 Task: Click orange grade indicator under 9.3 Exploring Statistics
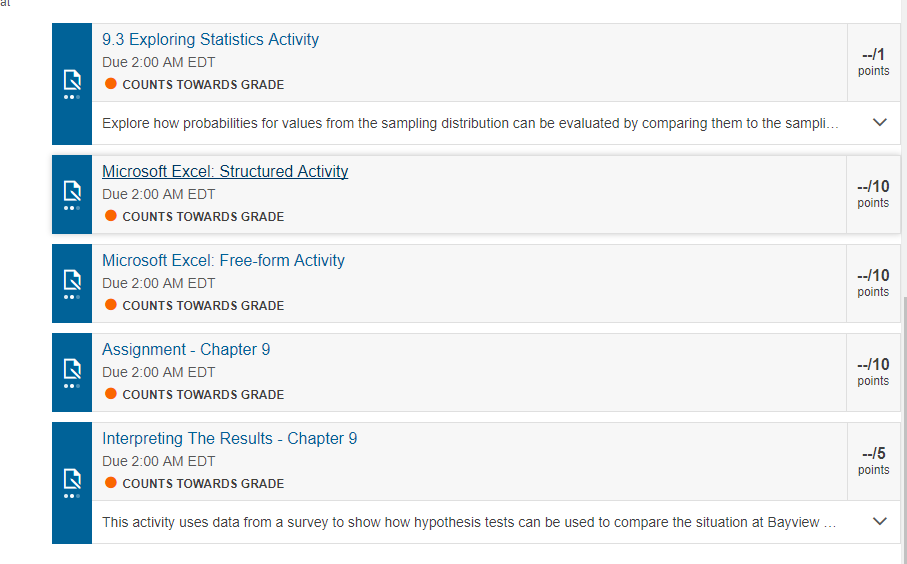point(110,84)
